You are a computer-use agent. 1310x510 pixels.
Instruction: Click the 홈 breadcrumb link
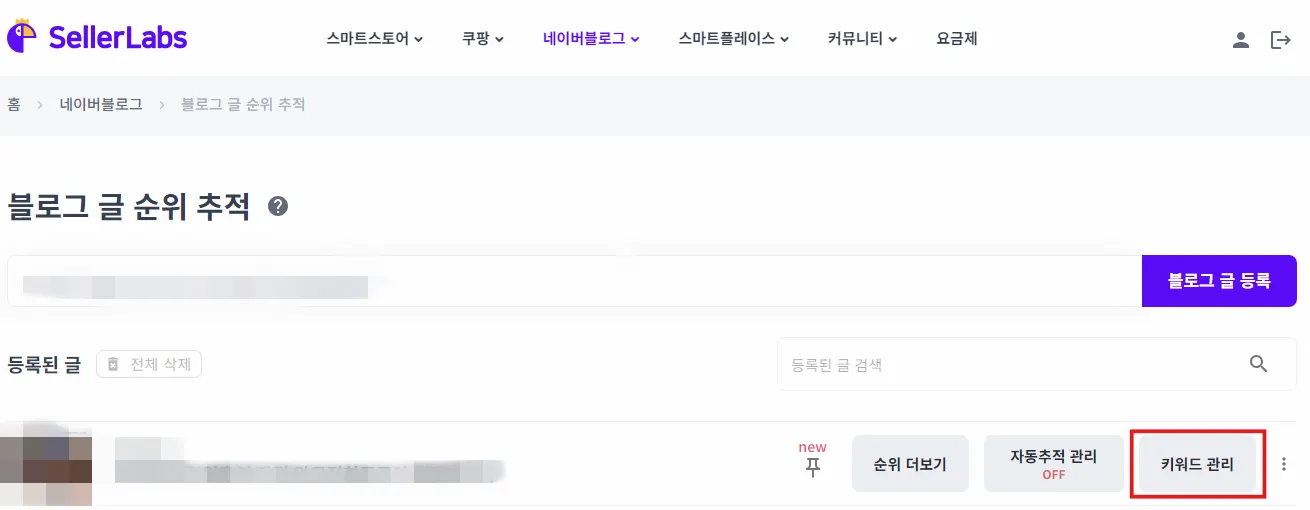pos(14,104)
